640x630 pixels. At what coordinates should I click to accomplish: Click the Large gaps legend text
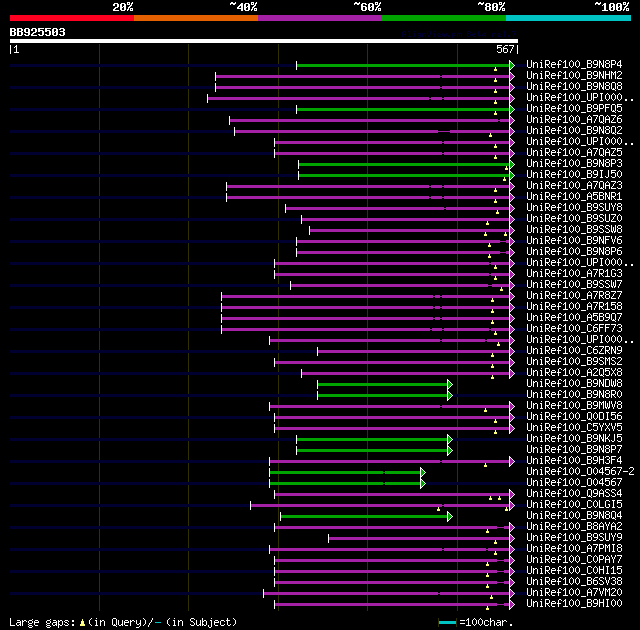(x=123, y=622)
